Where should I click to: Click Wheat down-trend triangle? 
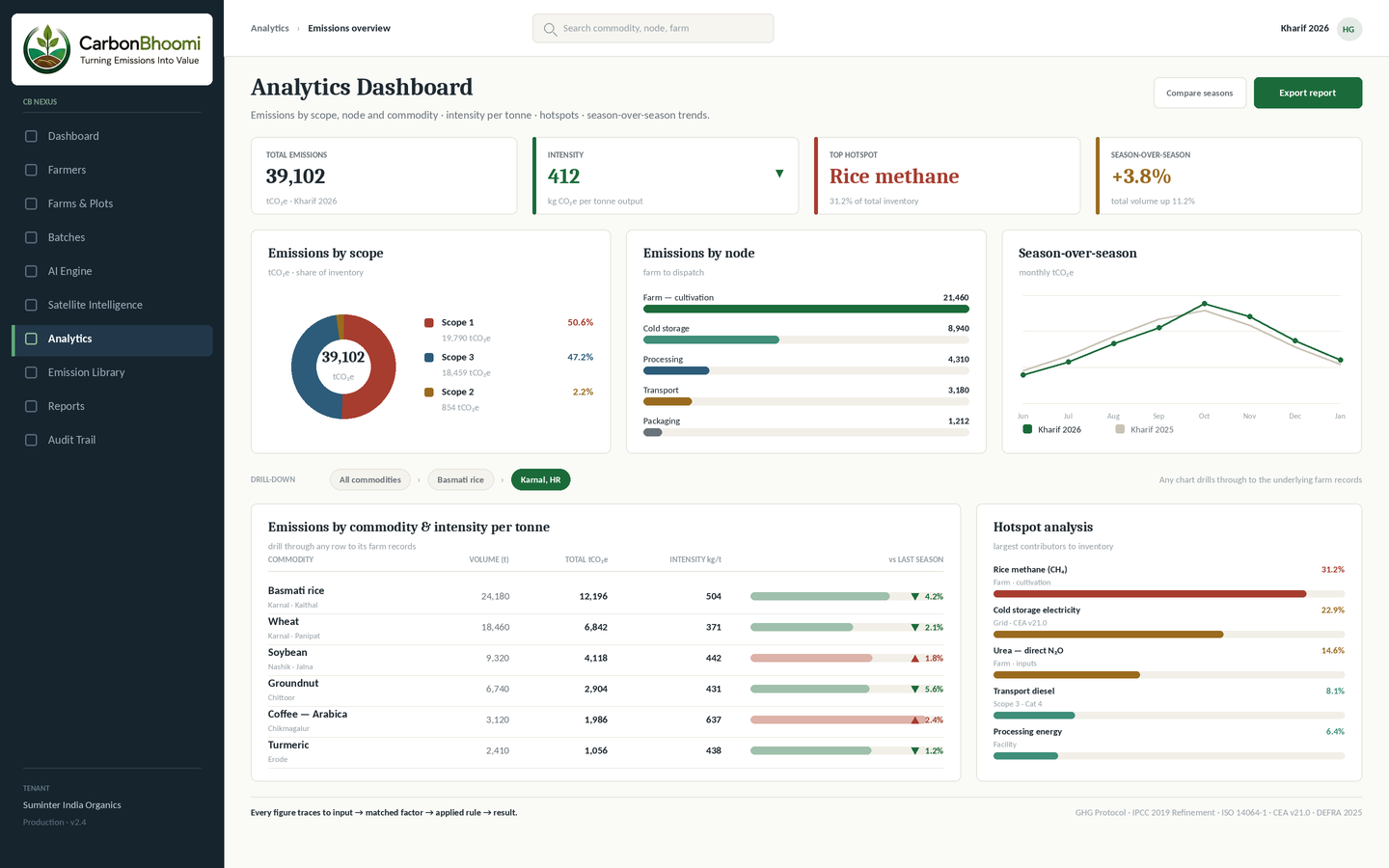coord(915,627)
